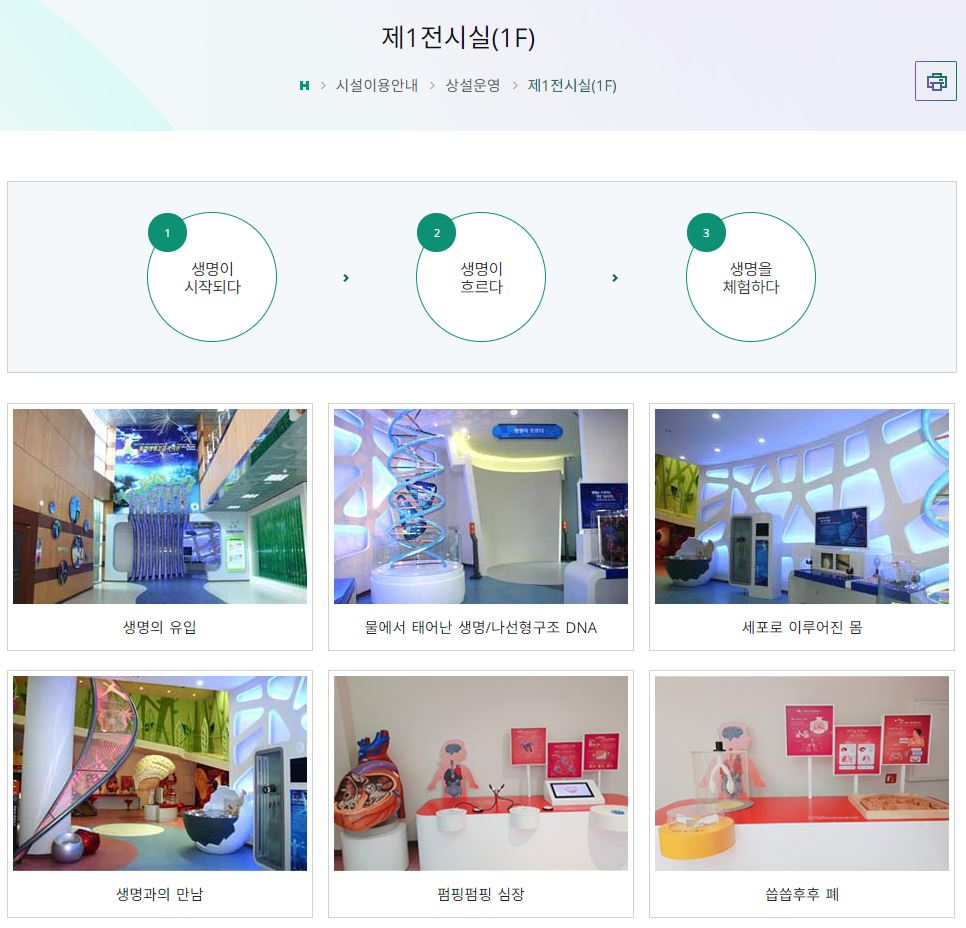Click the arrow between steps 2 and 3
Screen dimensions: 966x928
(x=615, y=278)
